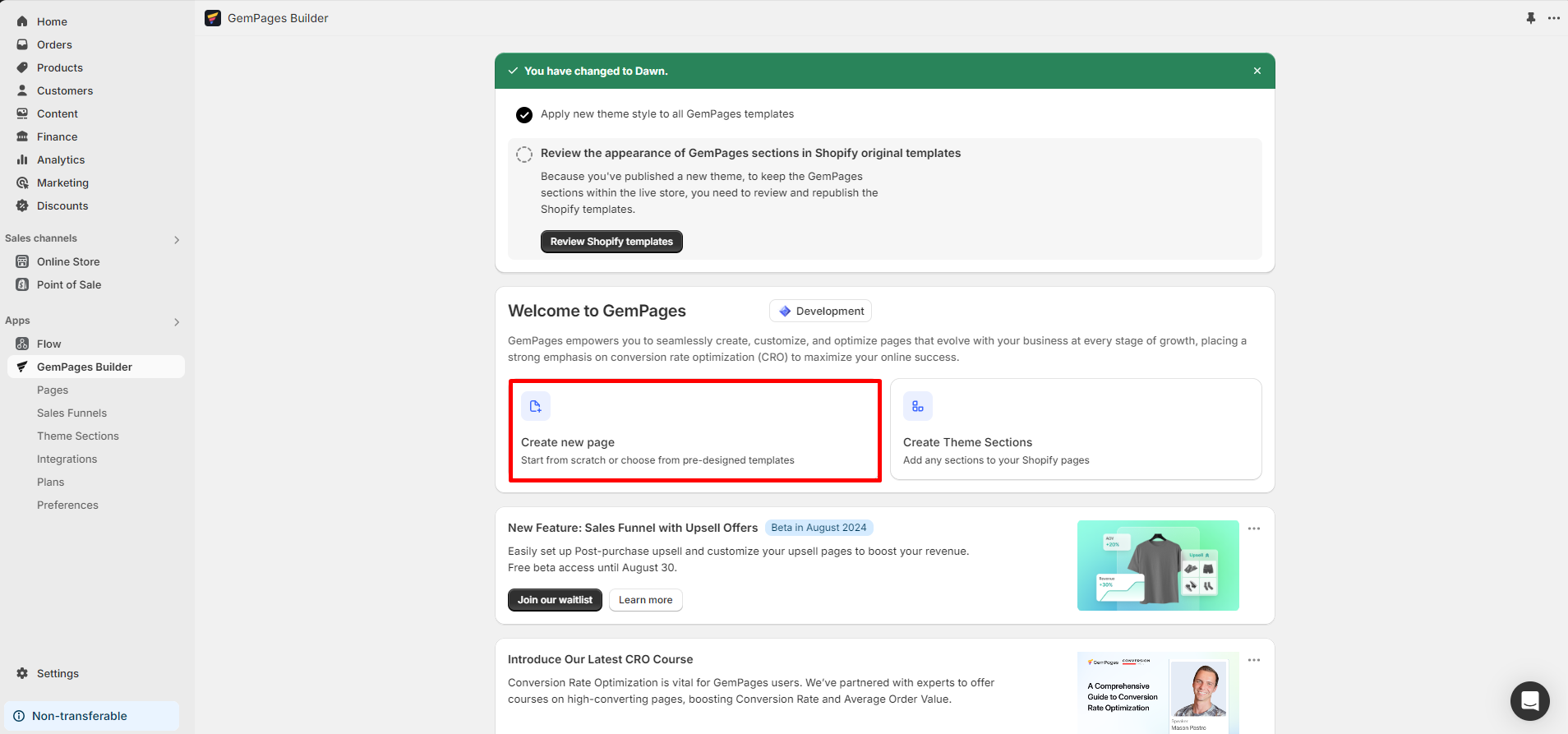Click 'Introduce Our Latest CRO Course' title
Viewport: 1568px width, 734px height.
pos(600,659)
